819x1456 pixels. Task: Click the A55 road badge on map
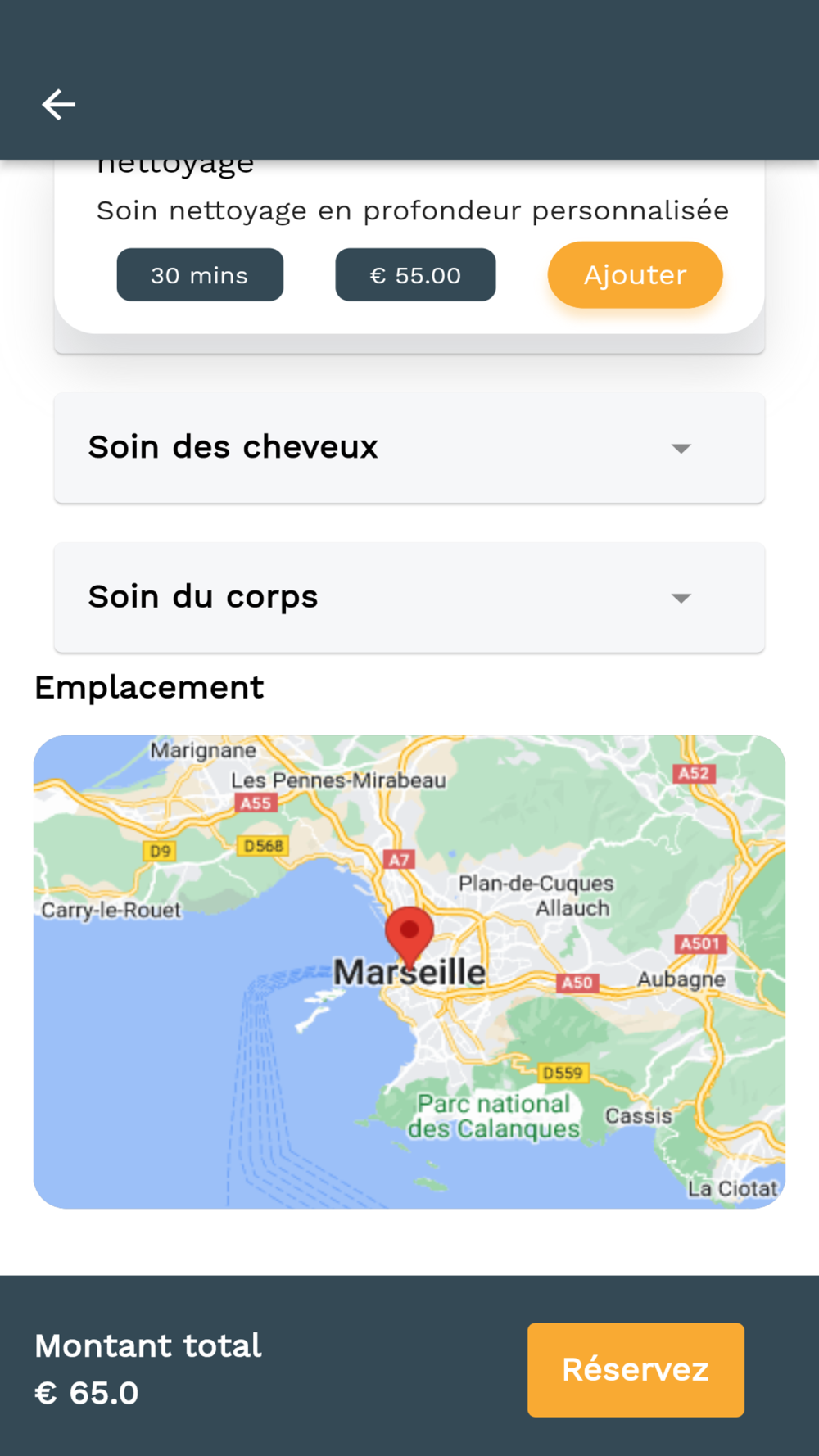pyautogui.click(x=255, y=803)
